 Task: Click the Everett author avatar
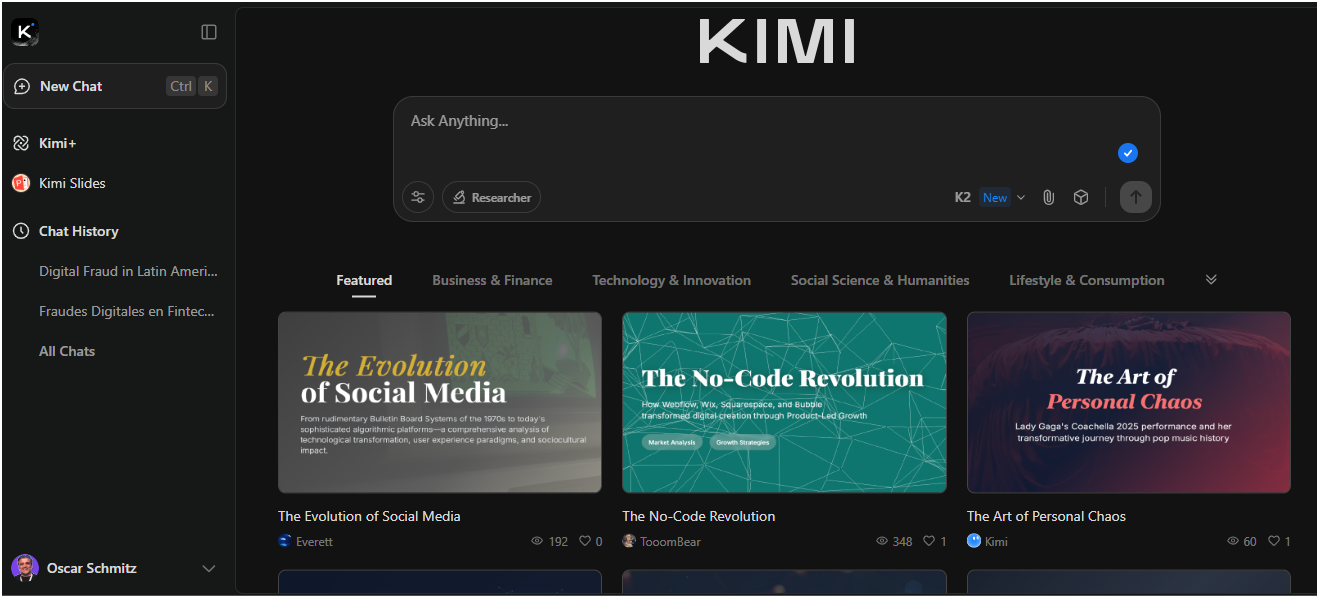pos(285,541)
